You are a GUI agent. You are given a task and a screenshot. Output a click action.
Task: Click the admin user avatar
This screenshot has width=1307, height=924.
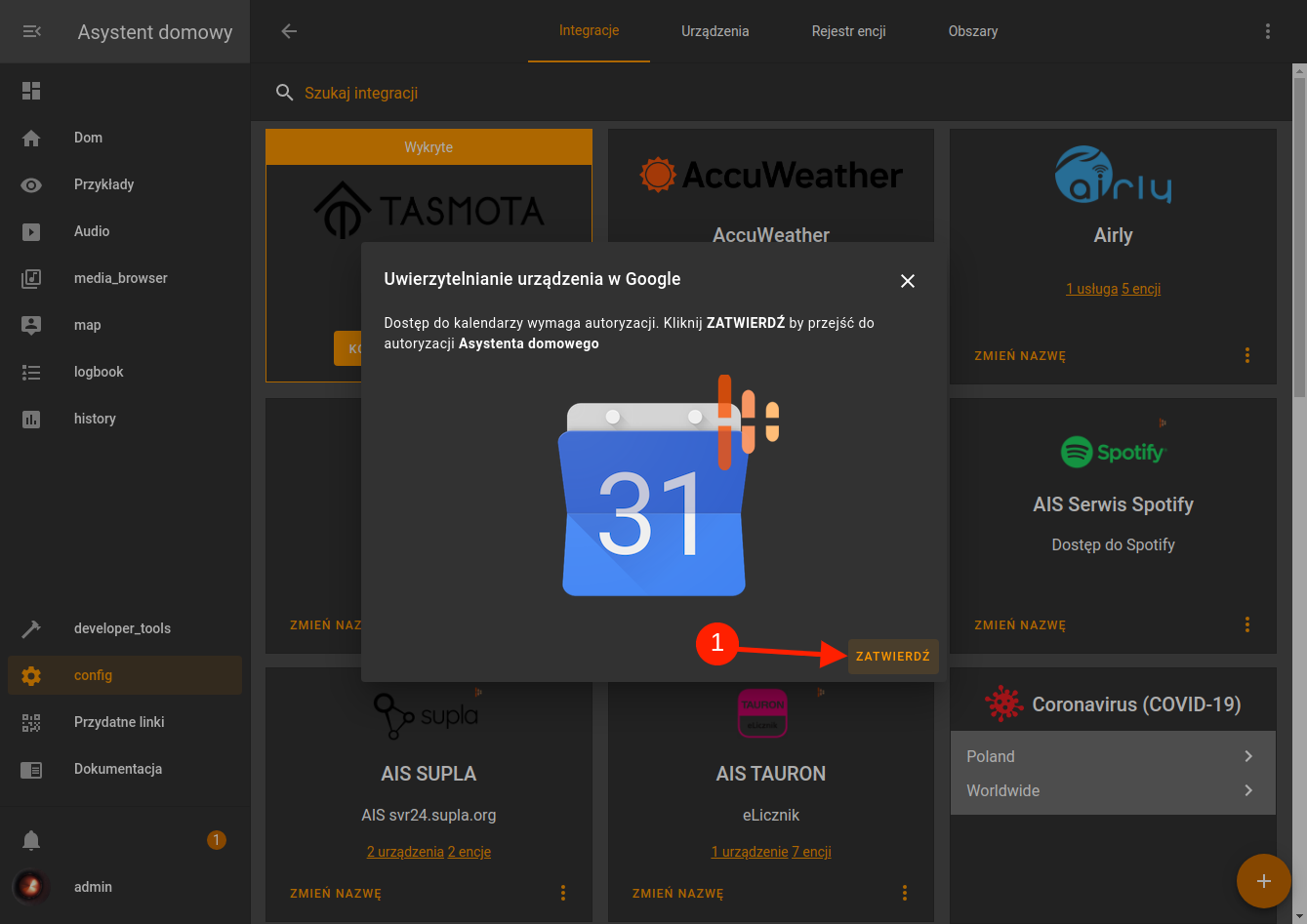pos(31,887)
